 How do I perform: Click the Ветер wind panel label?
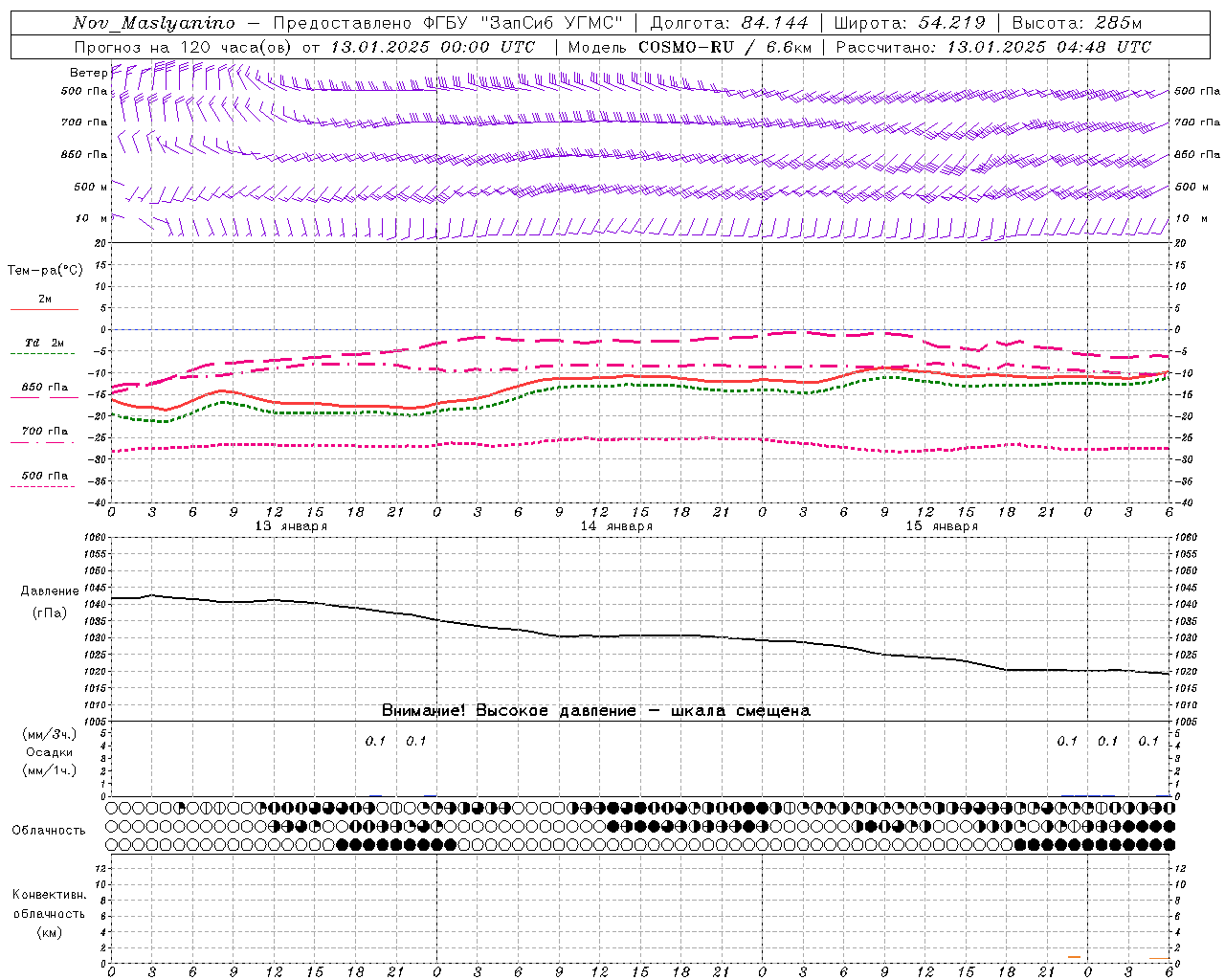88,73
